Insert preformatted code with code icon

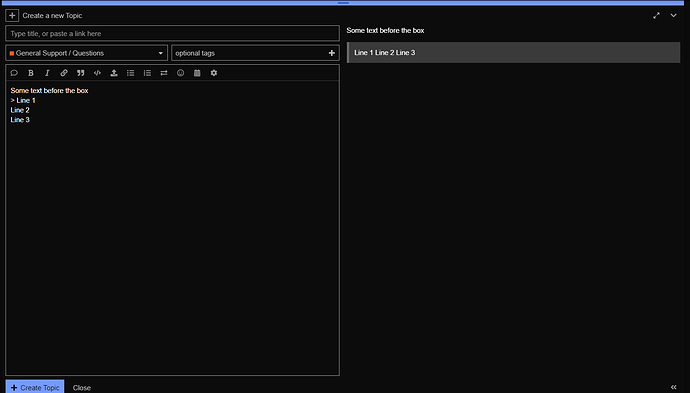point(97,73)
